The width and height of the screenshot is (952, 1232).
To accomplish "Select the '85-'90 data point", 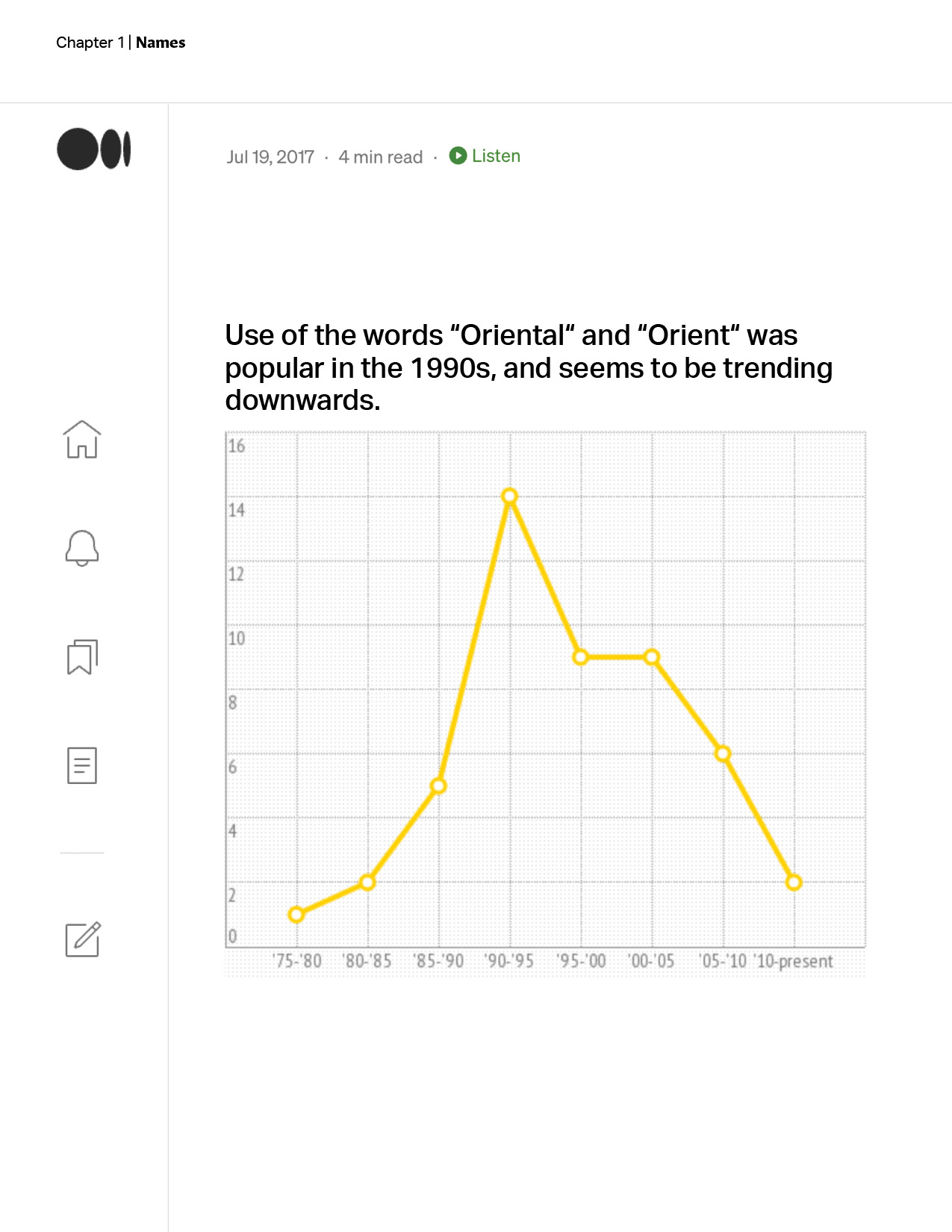I will point(439,786).
